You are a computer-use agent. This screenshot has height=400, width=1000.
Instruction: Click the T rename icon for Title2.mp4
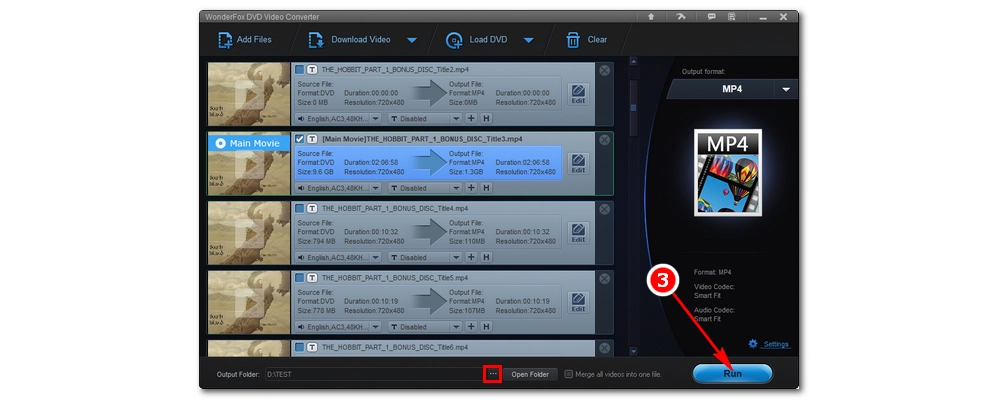pos(312,69)
